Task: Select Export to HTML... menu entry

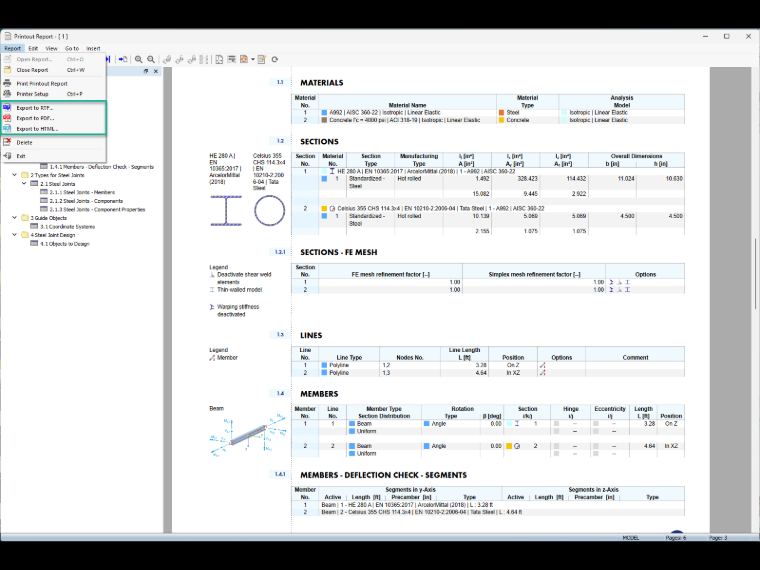Action: [53, 128]
